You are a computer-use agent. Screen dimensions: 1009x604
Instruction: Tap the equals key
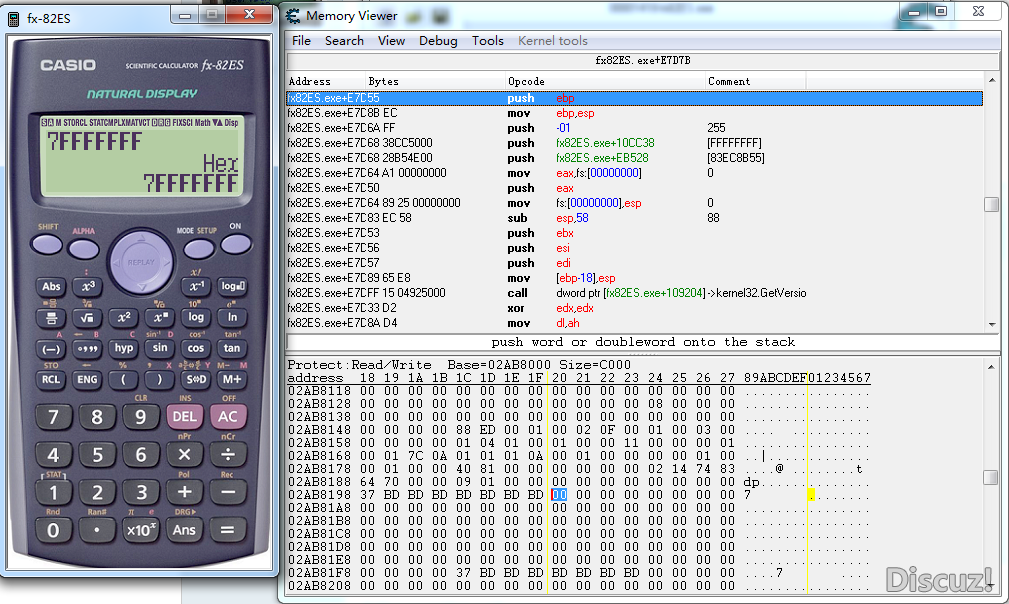click(x=227, y=530)
